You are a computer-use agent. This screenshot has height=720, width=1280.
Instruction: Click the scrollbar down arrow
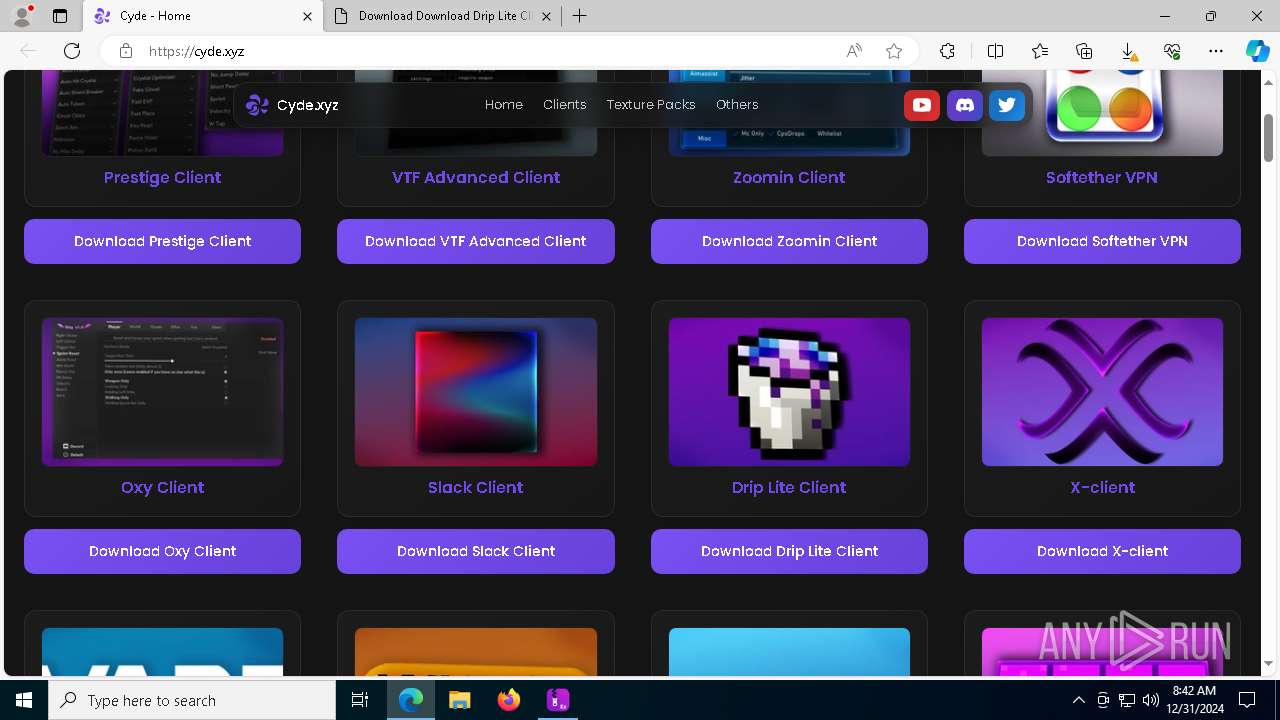point(1268,663)
